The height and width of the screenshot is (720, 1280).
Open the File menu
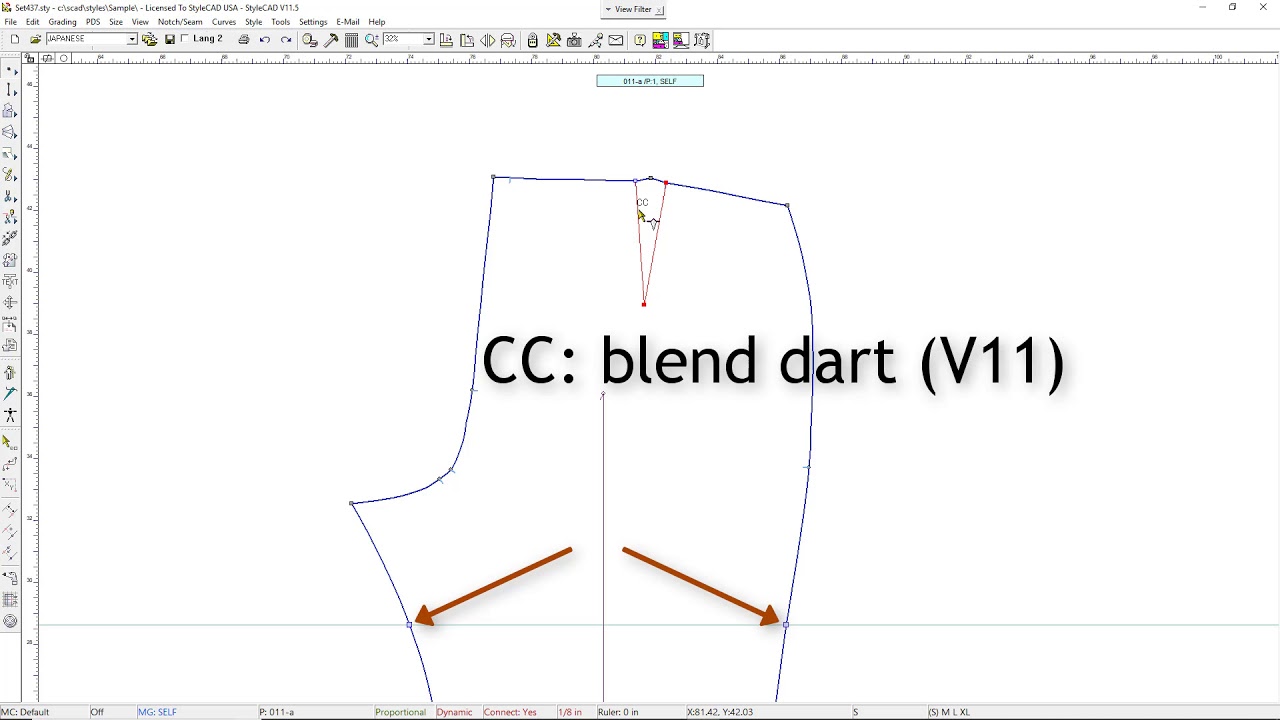tap(11, 22)
